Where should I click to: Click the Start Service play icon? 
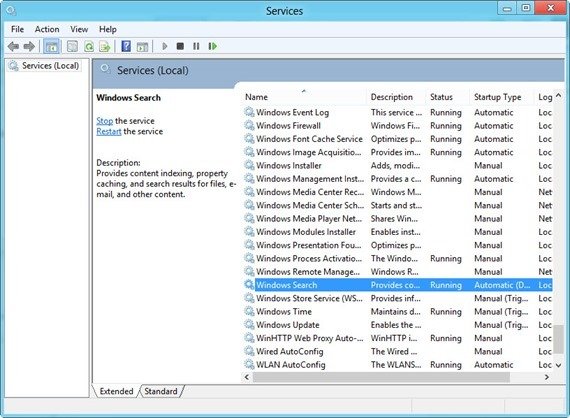tap(165, 46)
